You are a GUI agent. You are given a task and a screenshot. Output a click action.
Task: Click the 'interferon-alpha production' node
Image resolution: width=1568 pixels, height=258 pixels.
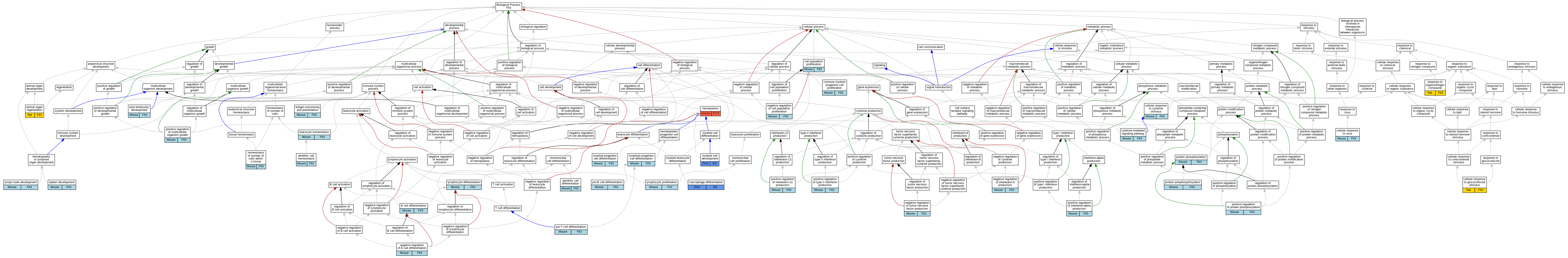1094,159
